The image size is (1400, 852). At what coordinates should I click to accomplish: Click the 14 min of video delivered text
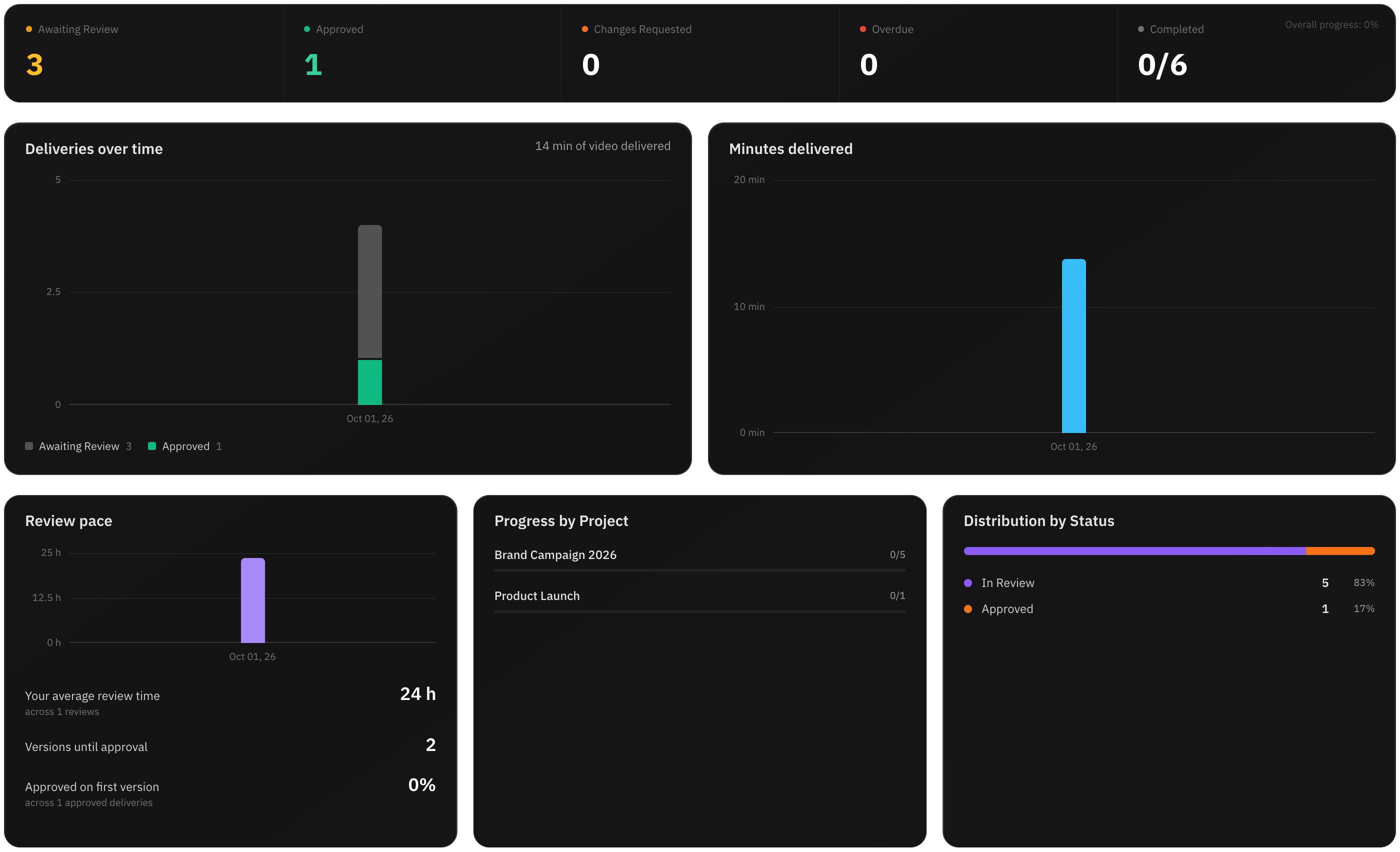603,146
